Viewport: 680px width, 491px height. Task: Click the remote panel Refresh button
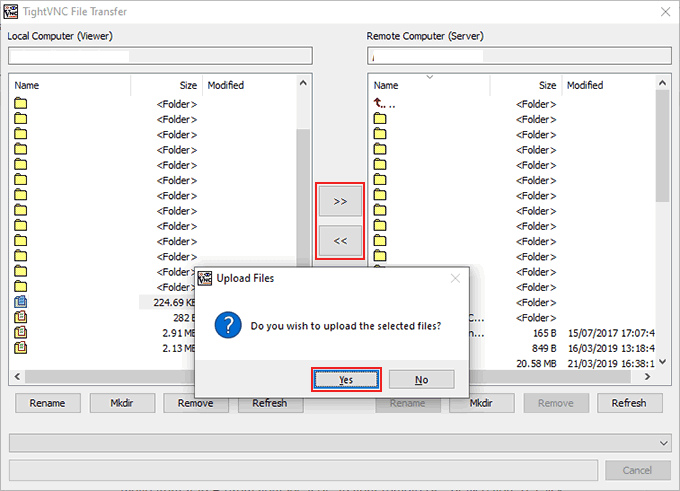click(x=629, y=403)
